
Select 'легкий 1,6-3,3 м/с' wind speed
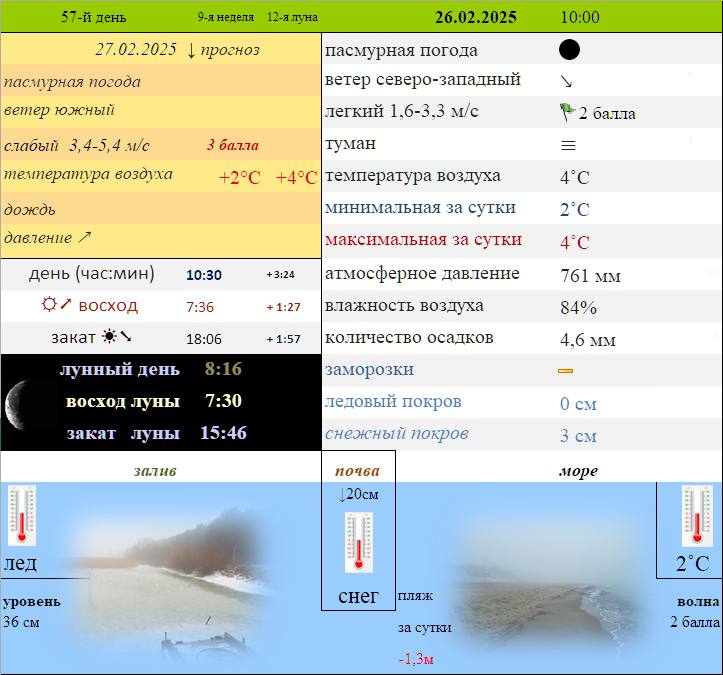pyautogui.click(x=402, y=111)
